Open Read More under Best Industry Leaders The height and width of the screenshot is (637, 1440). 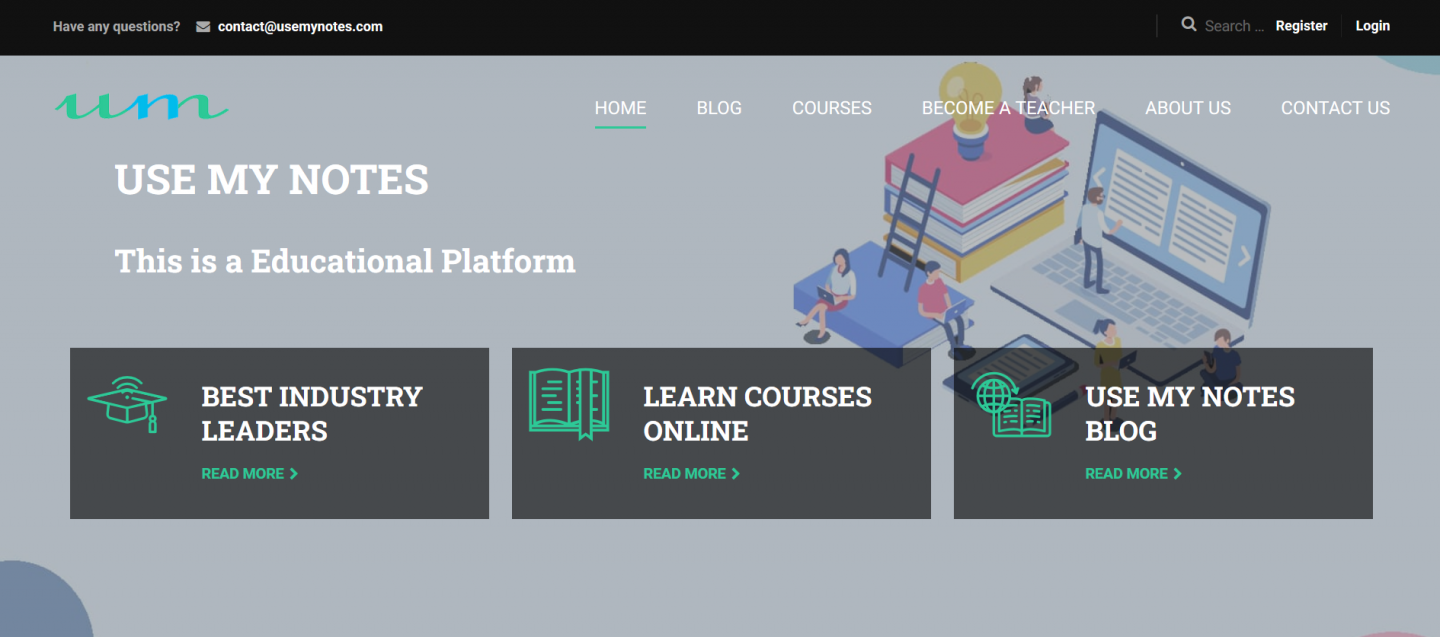pos(250,473)
